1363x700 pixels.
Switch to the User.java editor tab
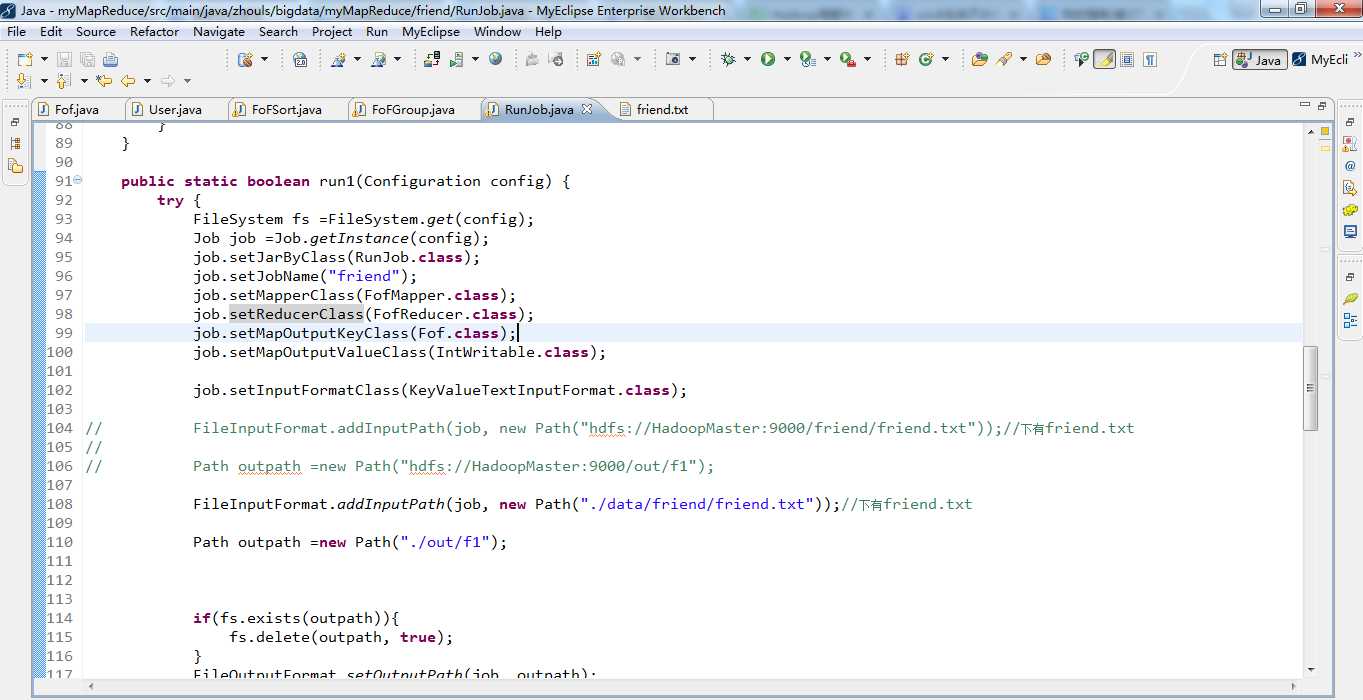click(175, 109)
